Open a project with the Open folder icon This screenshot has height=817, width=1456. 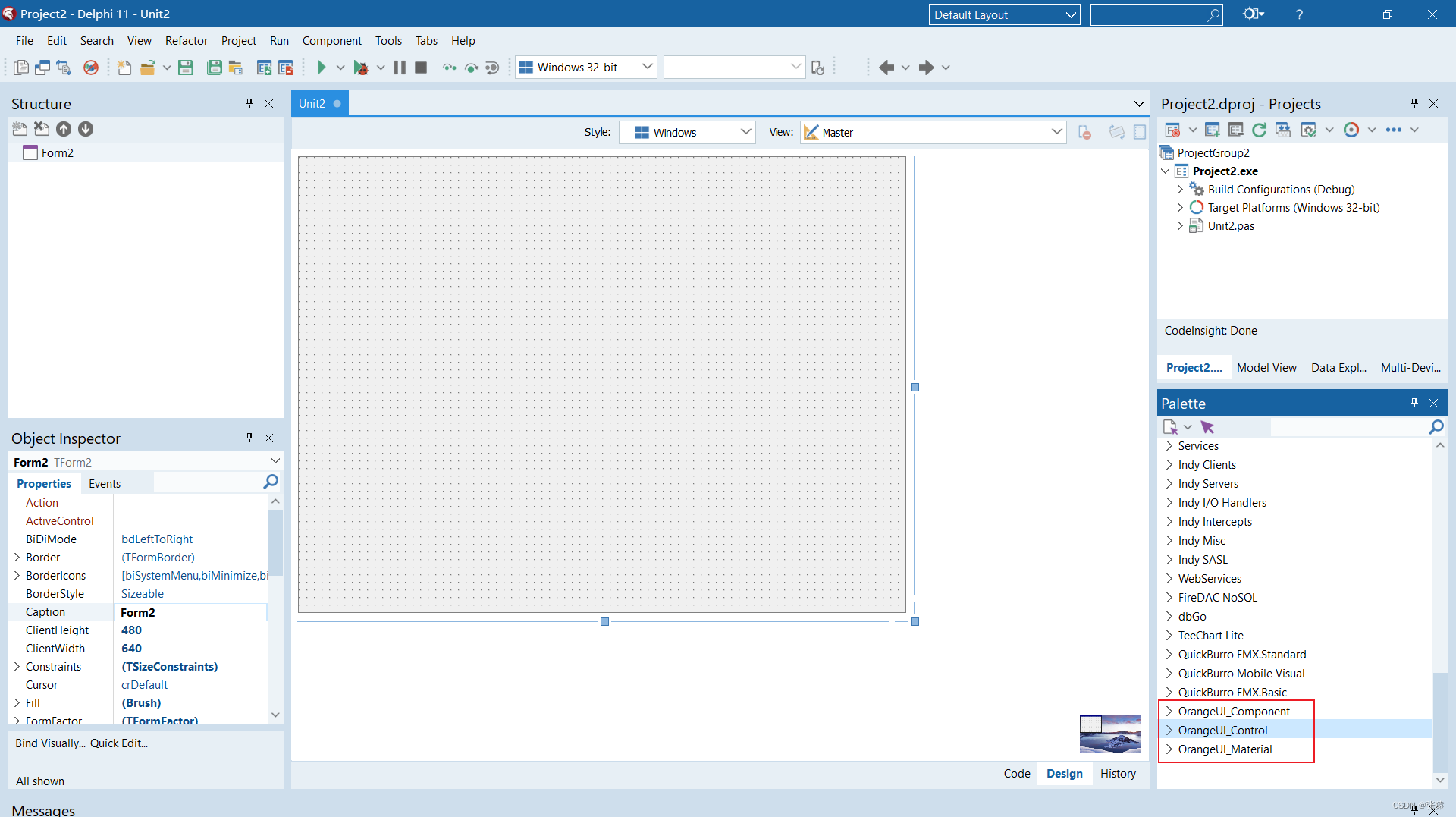(149, 67)
